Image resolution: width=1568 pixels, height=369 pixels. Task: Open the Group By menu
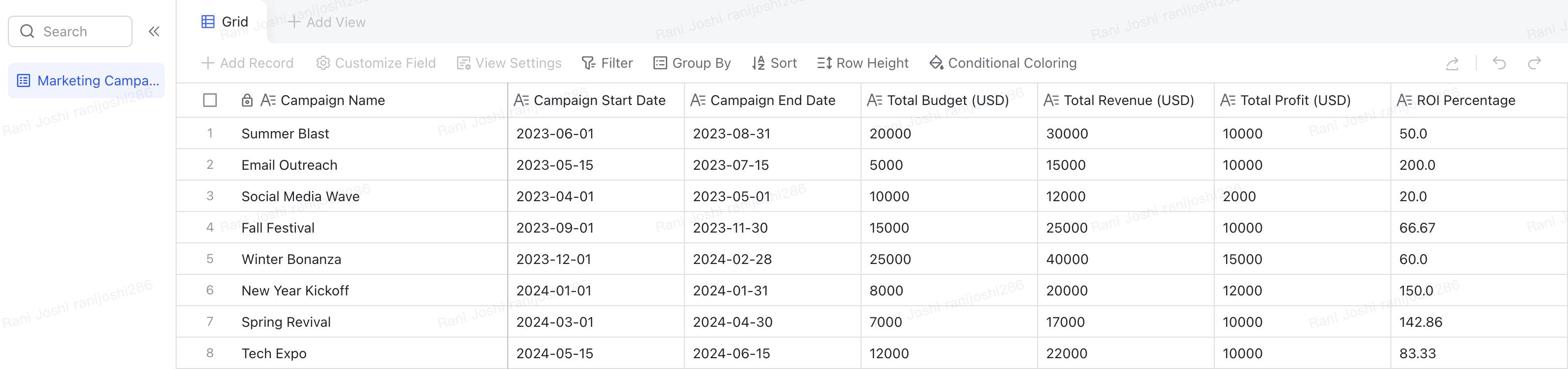[691, 63]
